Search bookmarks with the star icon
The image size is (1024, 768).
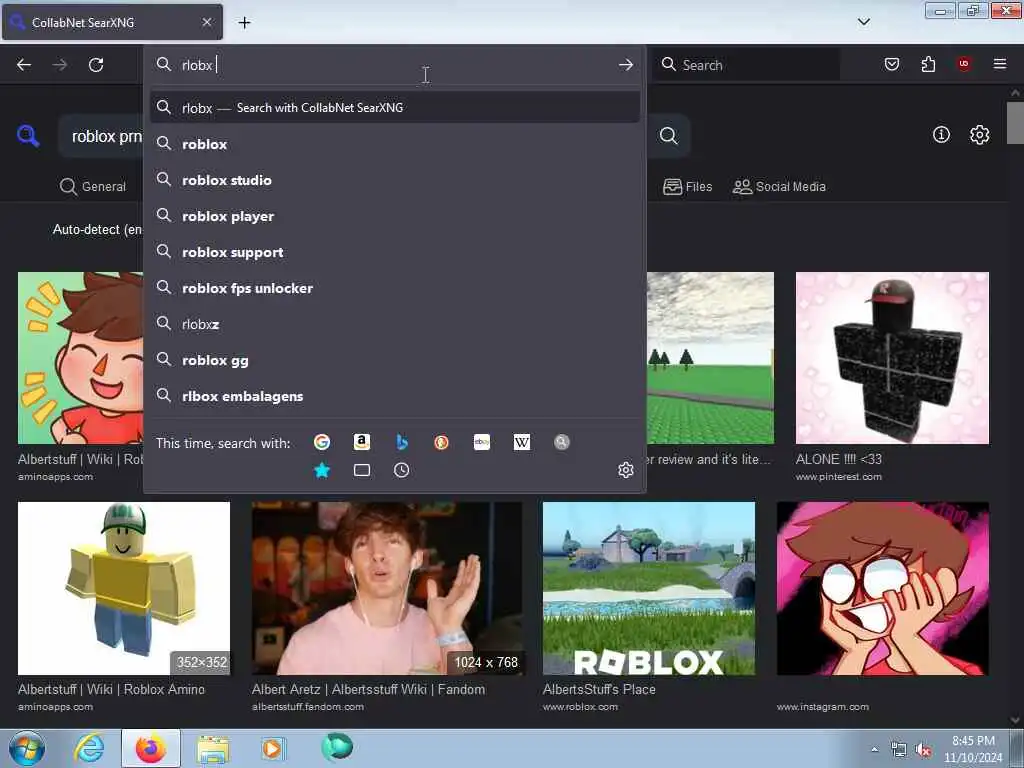[322, 470]
